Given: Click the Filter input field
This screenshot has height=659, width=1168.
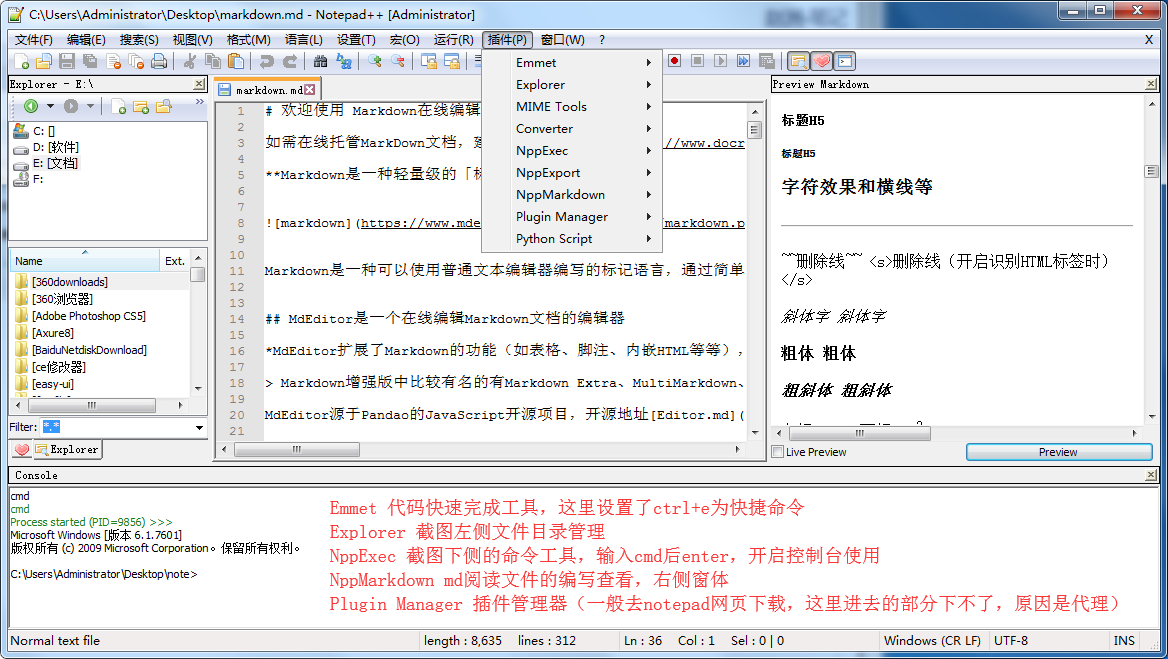Looking at the screenshot, I should (116, 427).
